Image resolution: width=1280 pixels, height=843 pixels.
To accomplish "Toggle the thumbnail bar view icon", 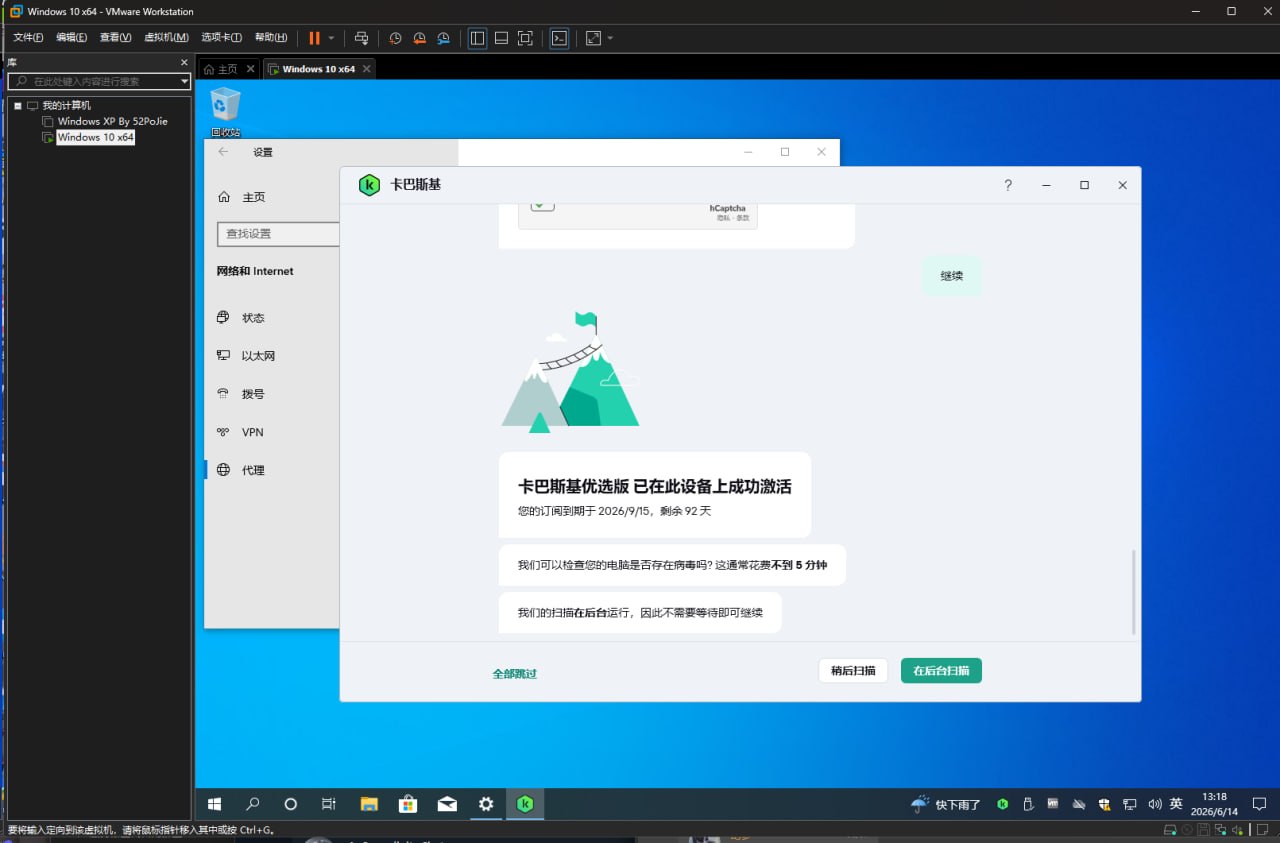I will tap(501, 38).
